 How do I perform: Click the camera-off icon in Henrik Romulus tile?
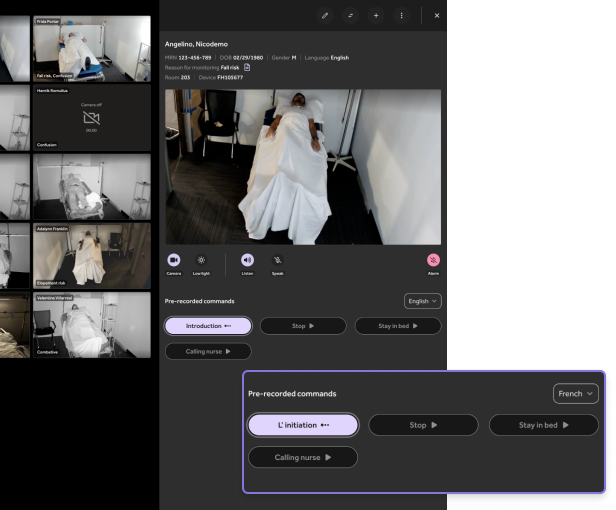[x=91, y=117]
